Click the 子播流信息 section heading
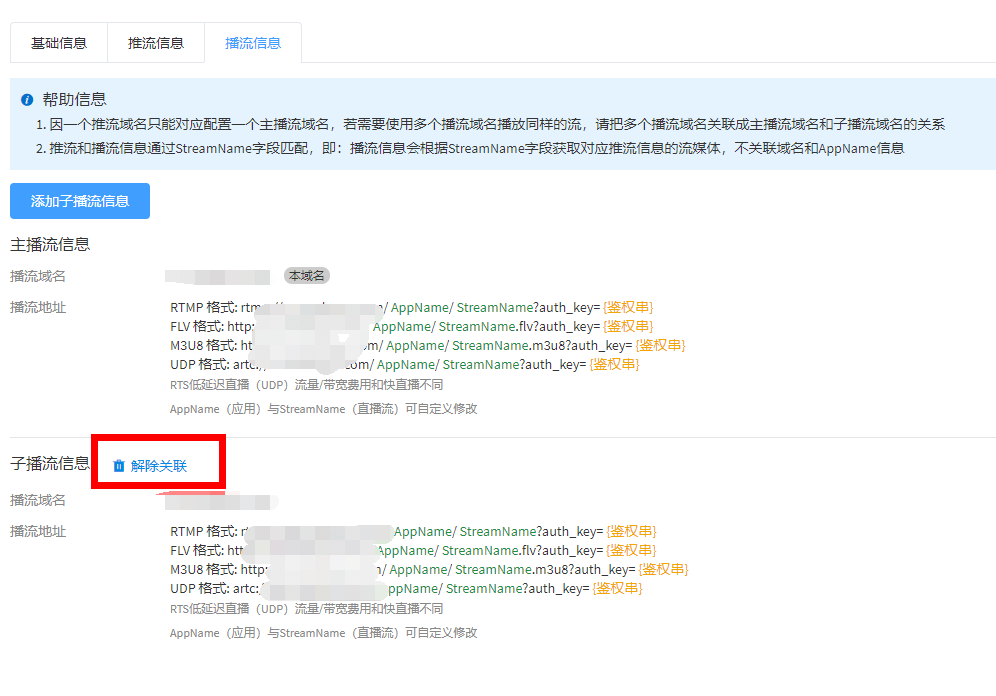The height and width of the screenshot is (696, 996). (50, 463)
